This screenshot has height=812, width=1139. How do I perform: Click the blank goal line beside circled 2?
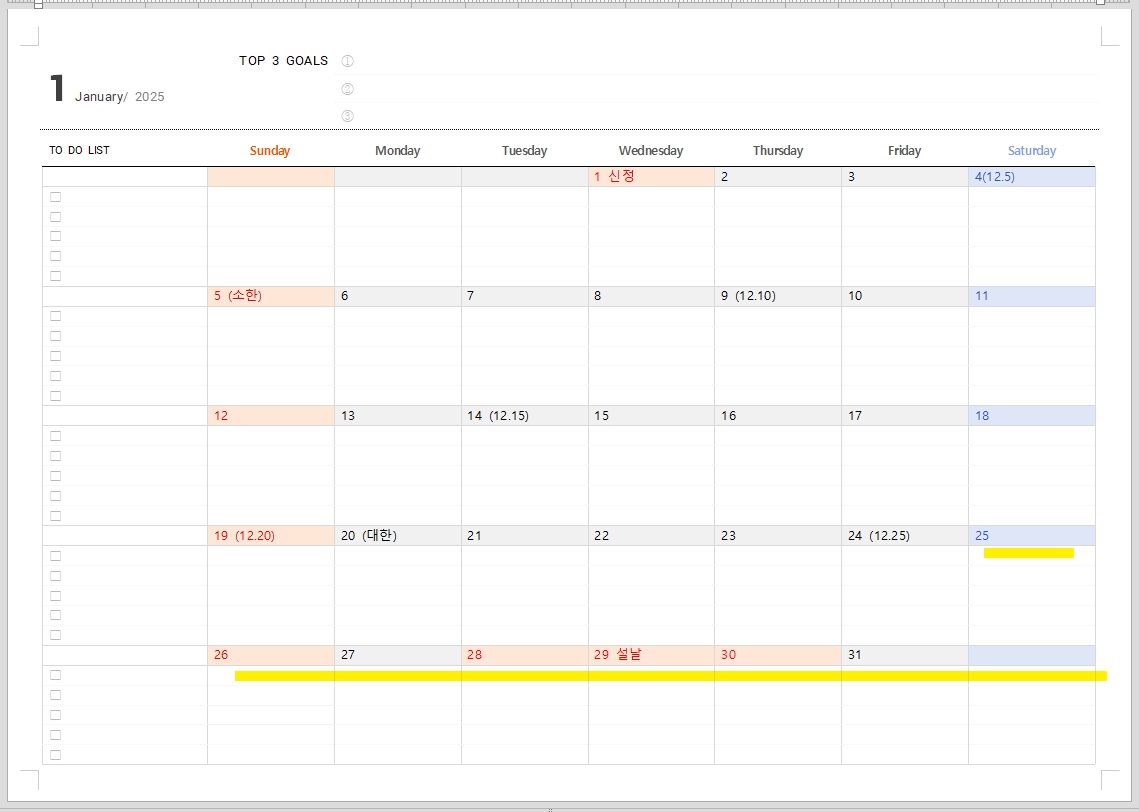[726, 89]
